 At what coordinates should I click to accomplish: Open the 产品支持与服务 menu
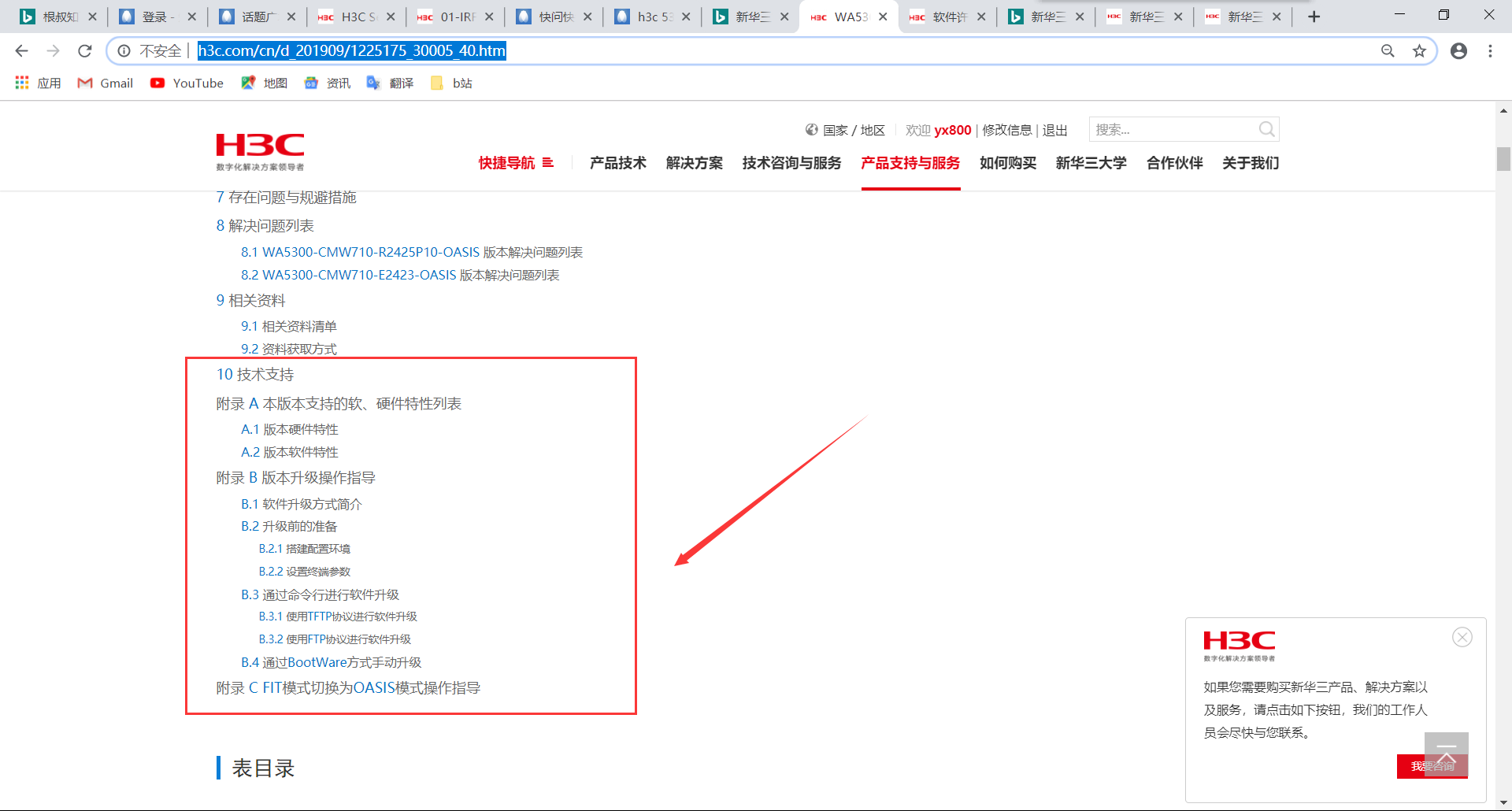click(910, 163)
